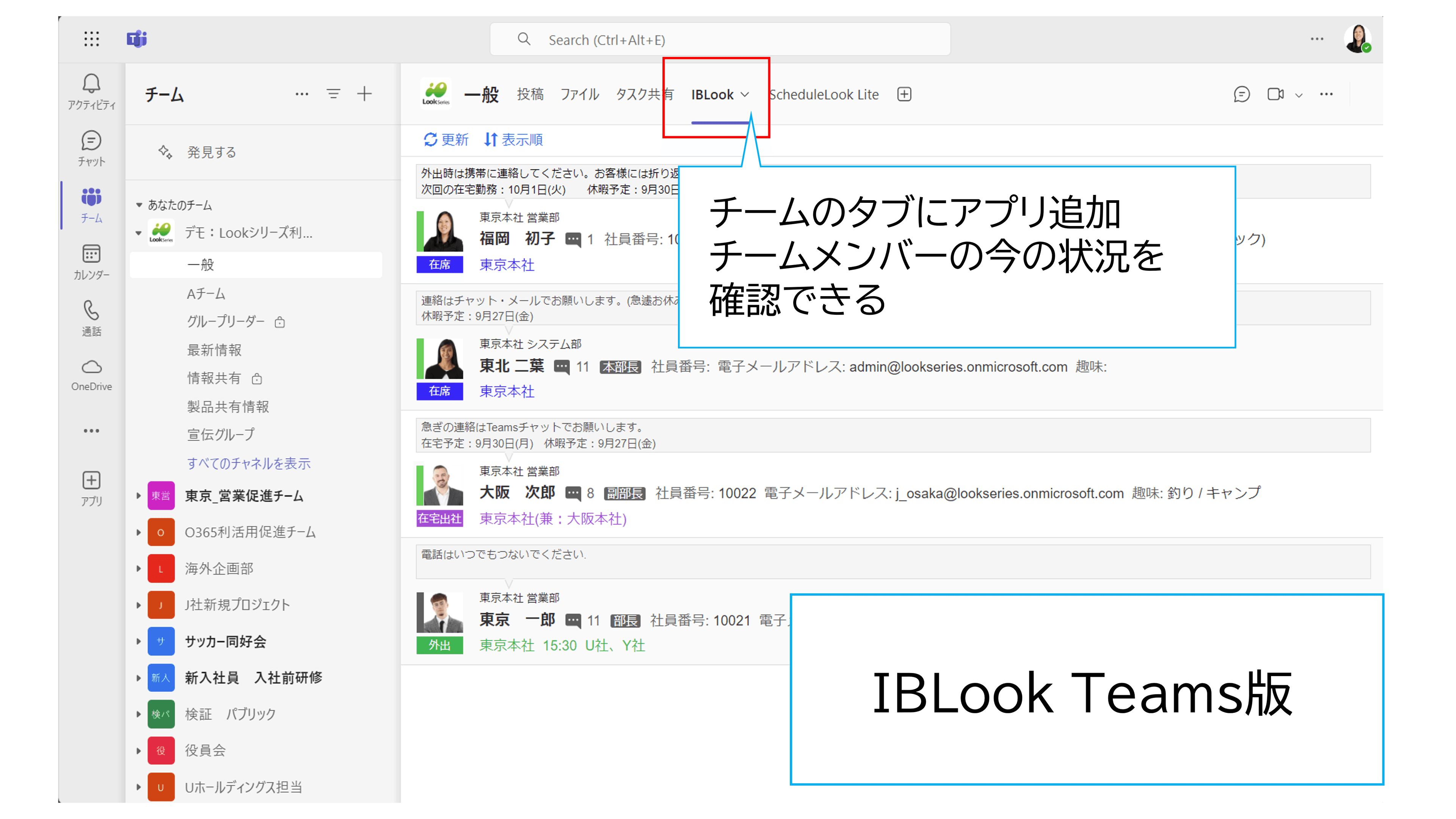Click 外出 status badge of 東京 一郎
This screenshot has height=819, width=1456.
[x=439, y=645]
